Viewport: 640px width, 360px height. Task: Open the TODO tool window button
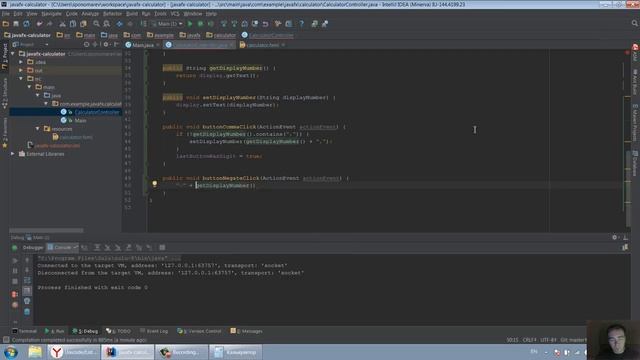tap(118, 331)
